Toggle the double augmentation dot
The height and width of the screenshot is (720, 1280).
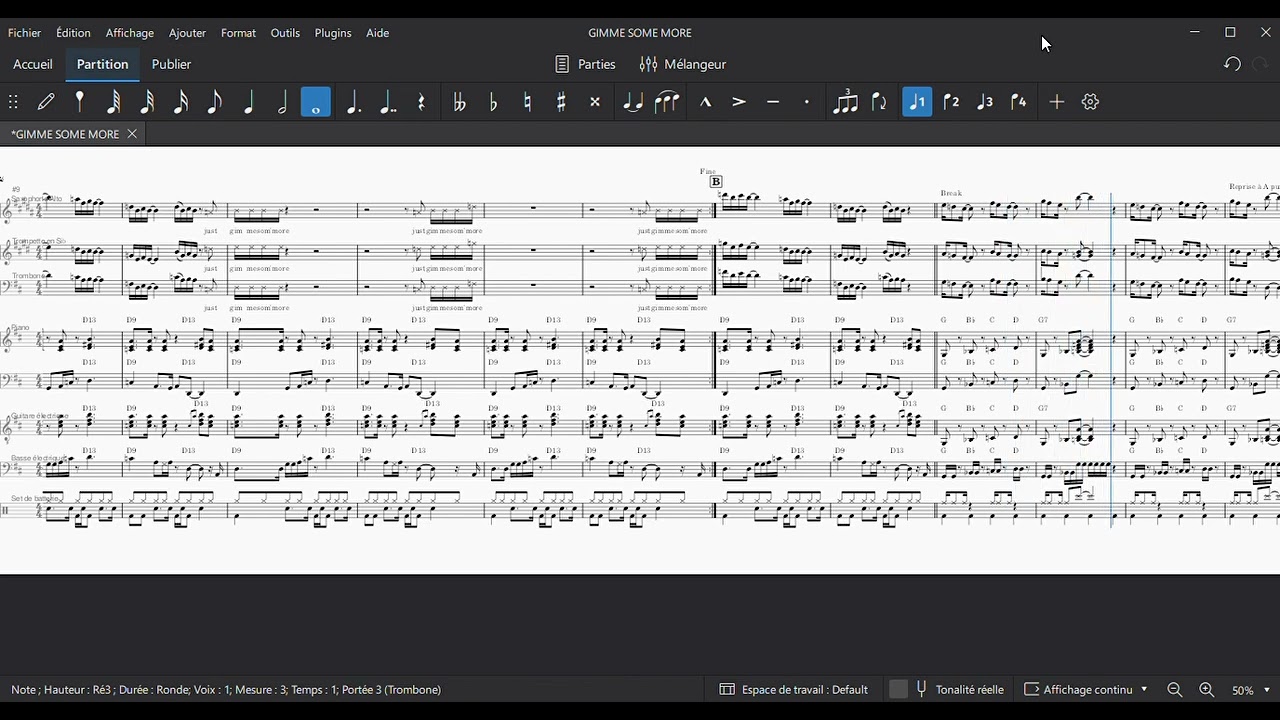(387, 102)
